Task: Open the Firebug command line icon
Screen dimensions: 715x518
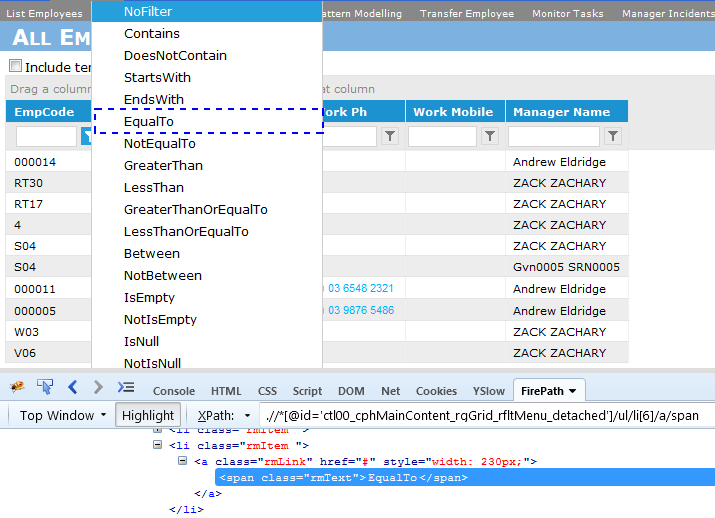Action: pos(126,387)
